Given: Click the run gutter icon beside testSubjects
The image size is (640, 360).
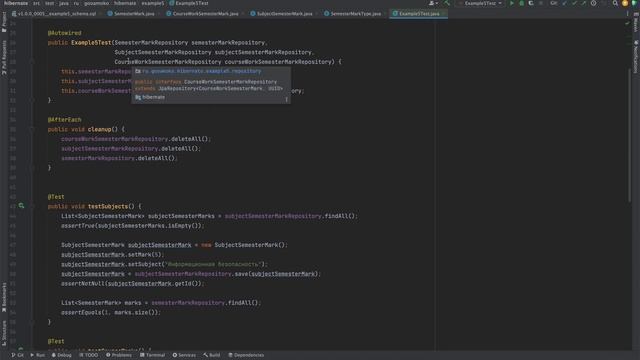Looking at the screenshot, I should pos(21,206).
